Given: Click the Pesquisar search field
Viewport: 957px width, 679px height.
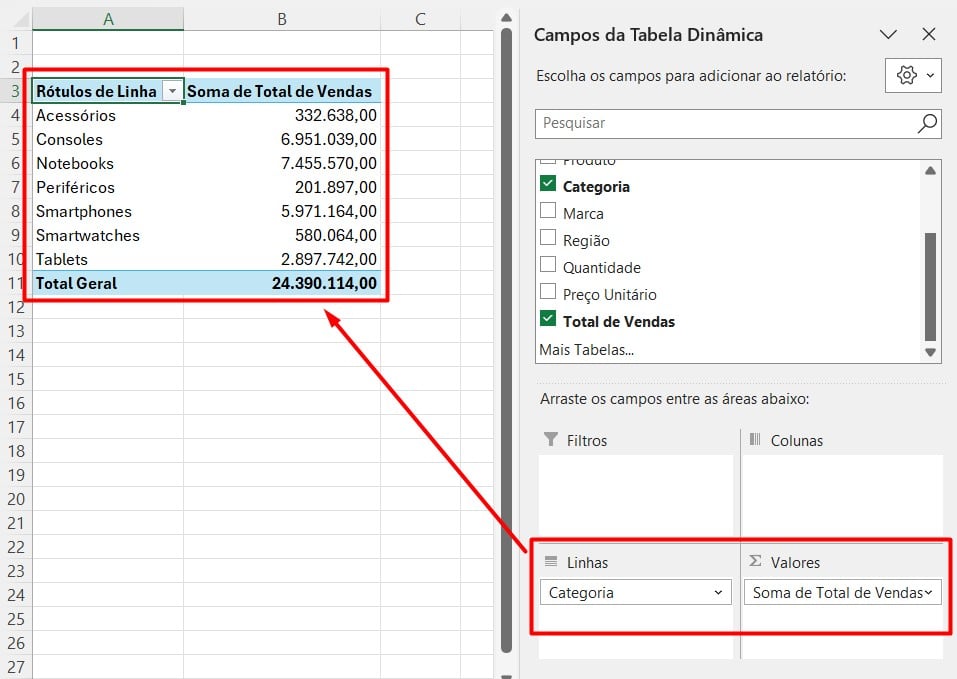Looking at the screenshot, I should click(738, 123).
